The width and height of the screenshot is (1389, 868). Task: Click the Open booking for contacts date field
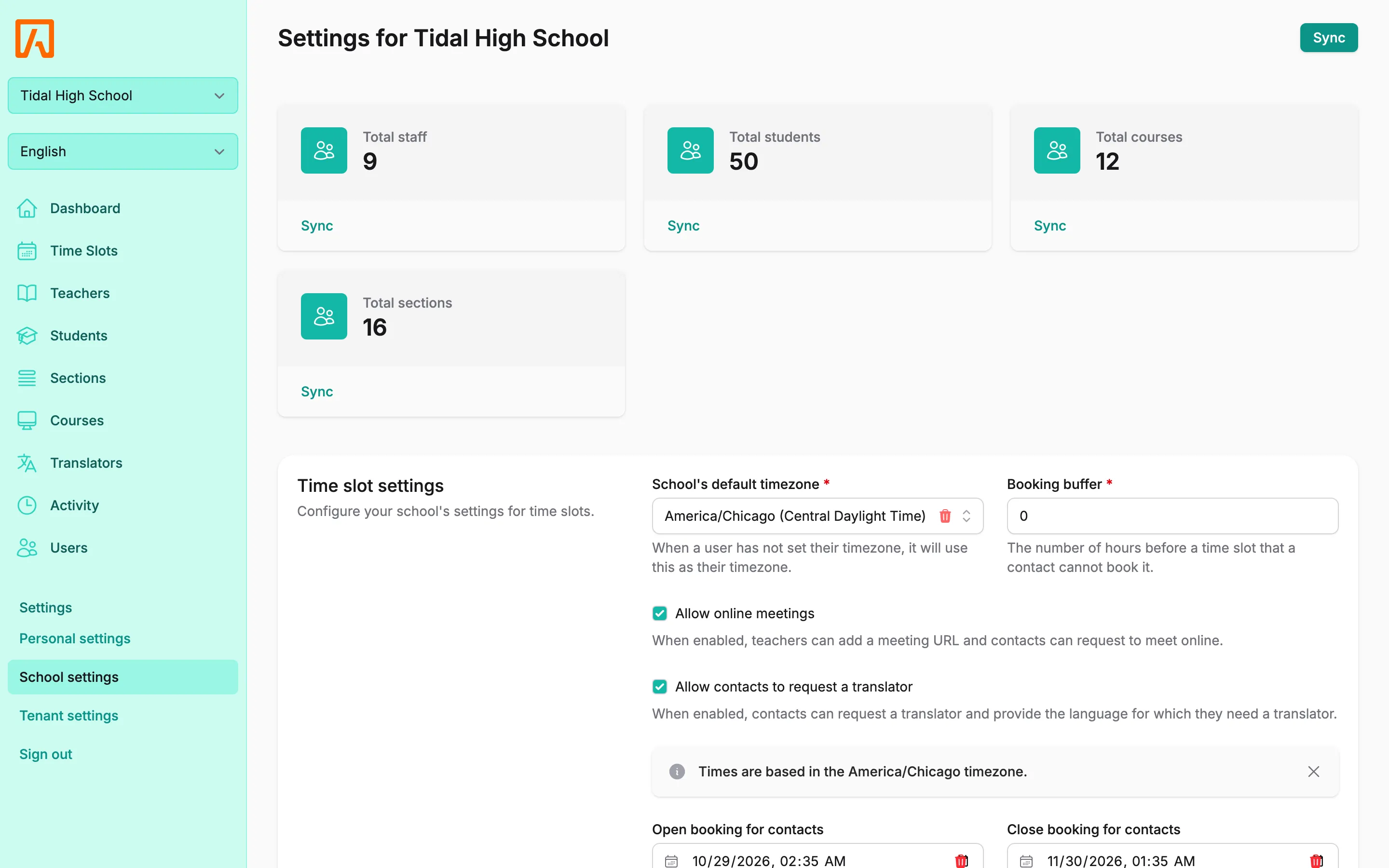pos(817,856)
